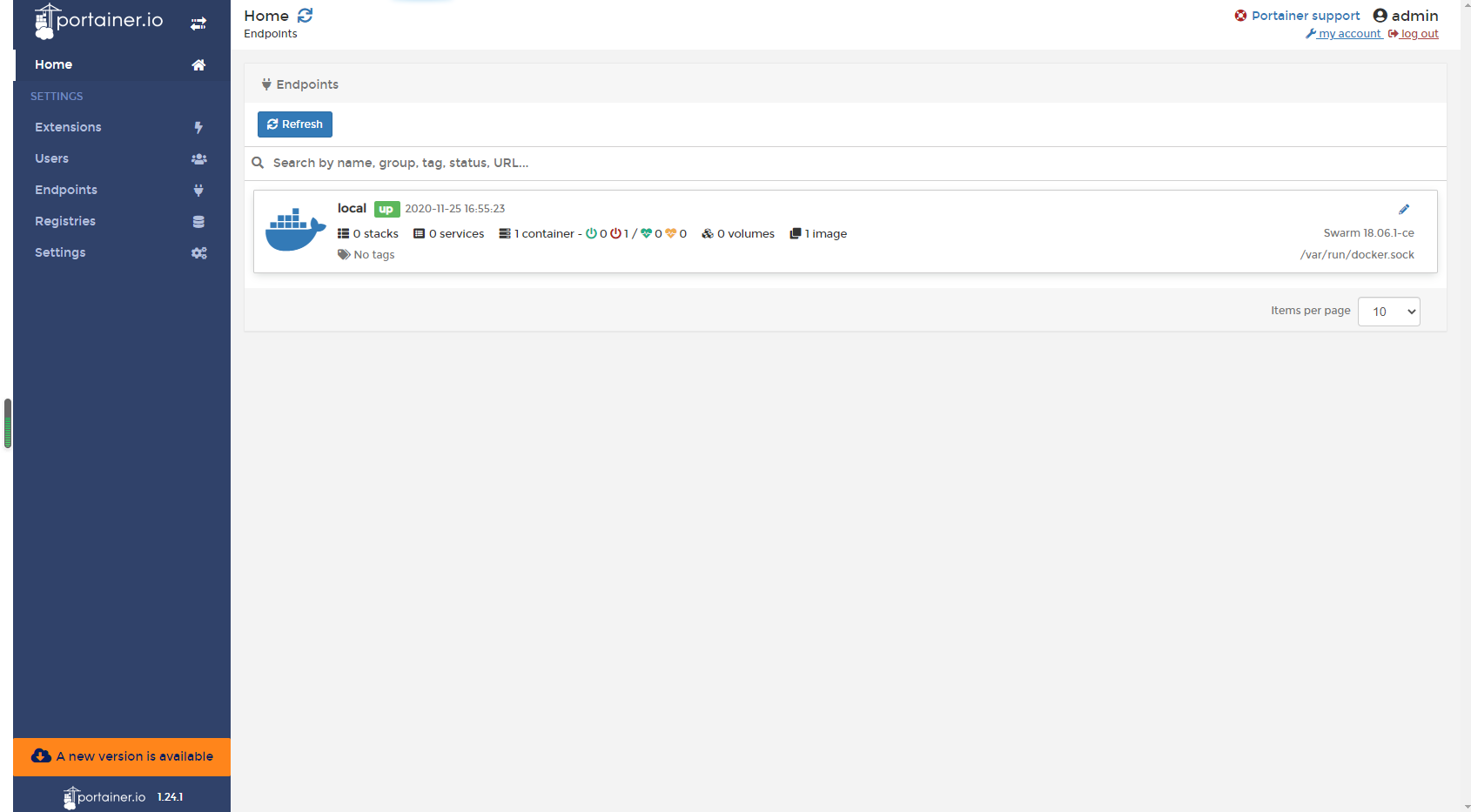Click the log out link
The image size is (1471, 812).
(1414, 34)
